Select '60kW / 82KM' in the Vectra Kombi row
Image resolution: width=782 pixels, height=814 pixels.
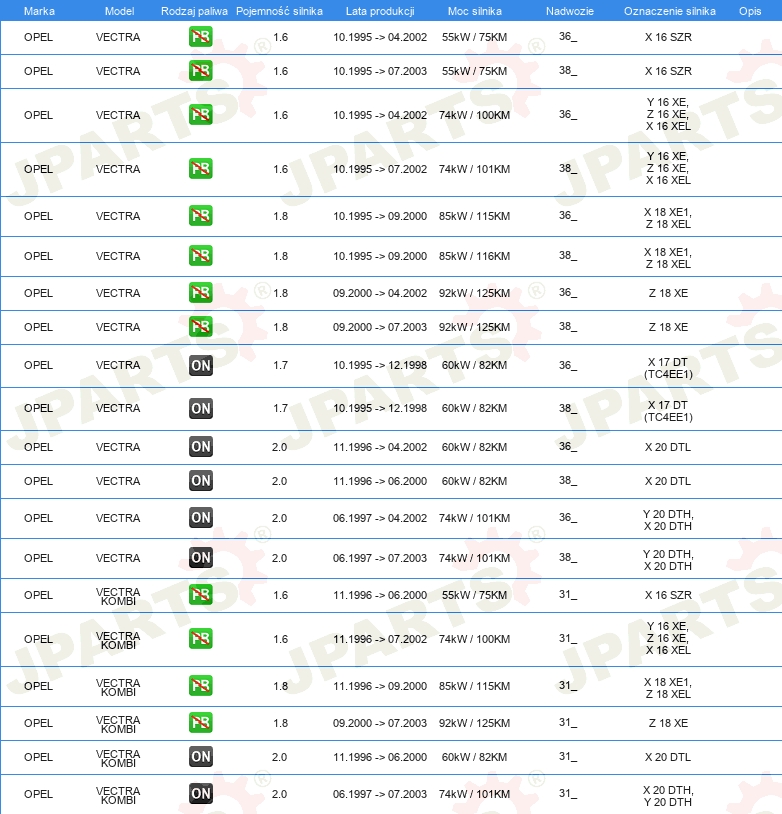pos(475,757)
